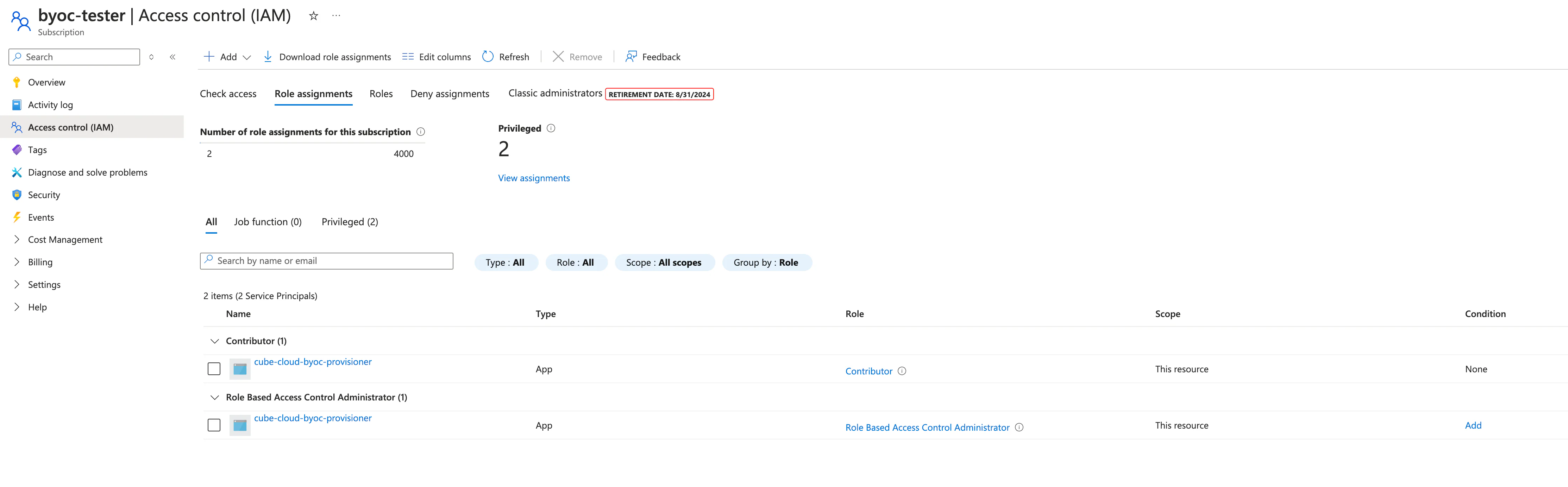Click the View assignments link

coord(534,178)
